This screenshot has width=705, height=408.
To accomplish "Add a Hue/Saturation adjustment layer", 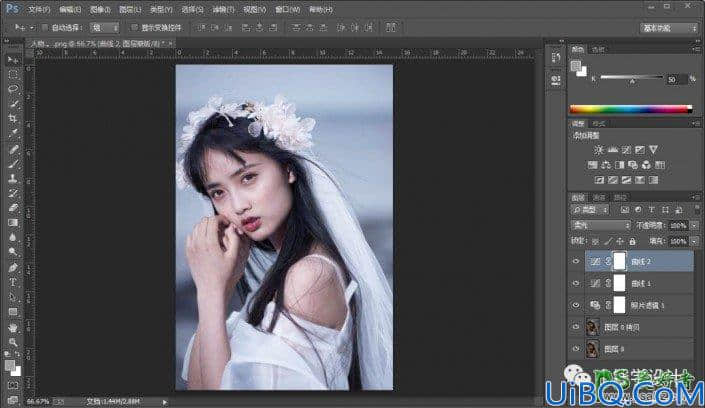I will click(x=593, y=165).
